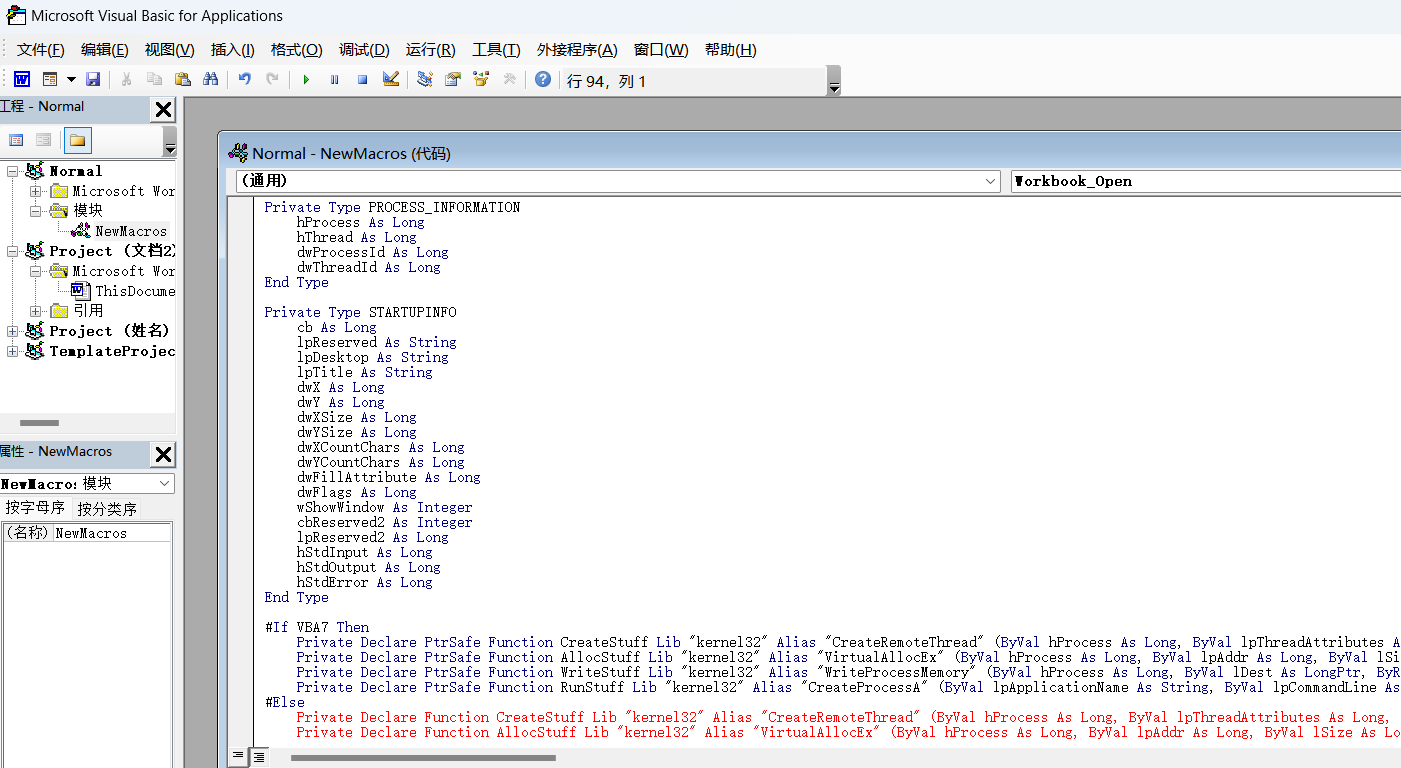Open the 插入(I) menu
Screen dimensions: 1401x768
pos(233,50)
